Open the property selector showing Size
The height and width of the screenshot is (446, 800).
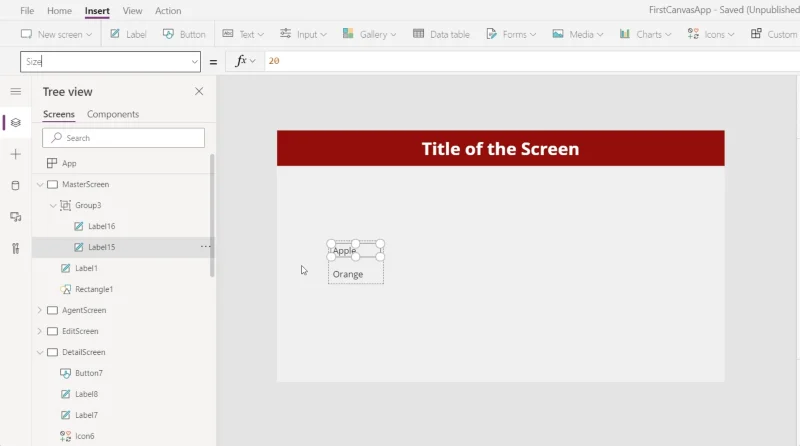pos(111,62)
